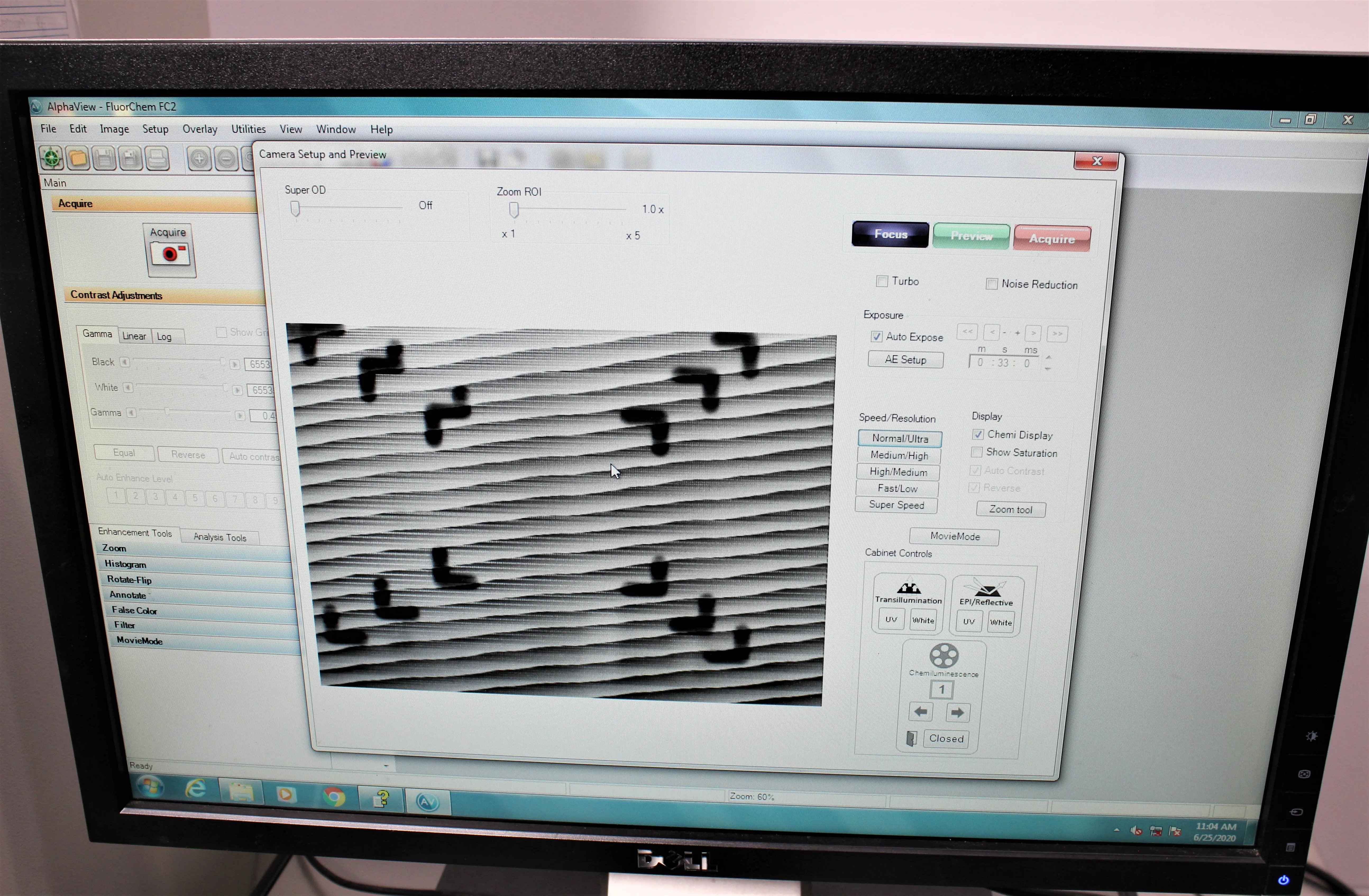Switch to the Analysis Tools tab

220,537
